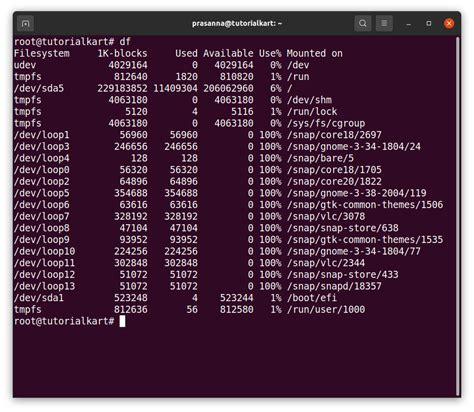
Task: Click the '/dev/loop3' entry
Action: 42,147
